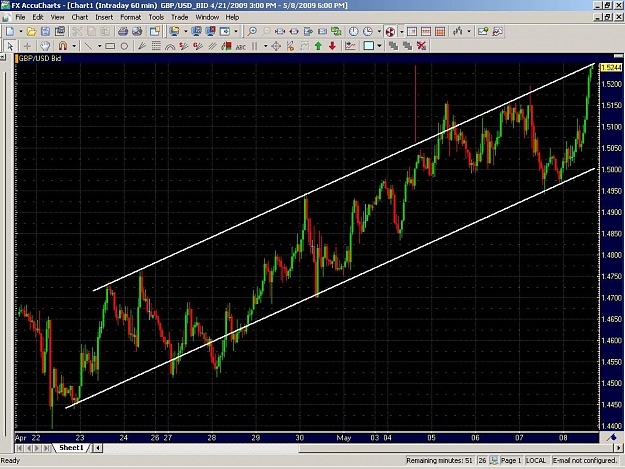Expand dropdown next to candlestick chart icon
The image size is (625, 469).
tap(469, 31)
